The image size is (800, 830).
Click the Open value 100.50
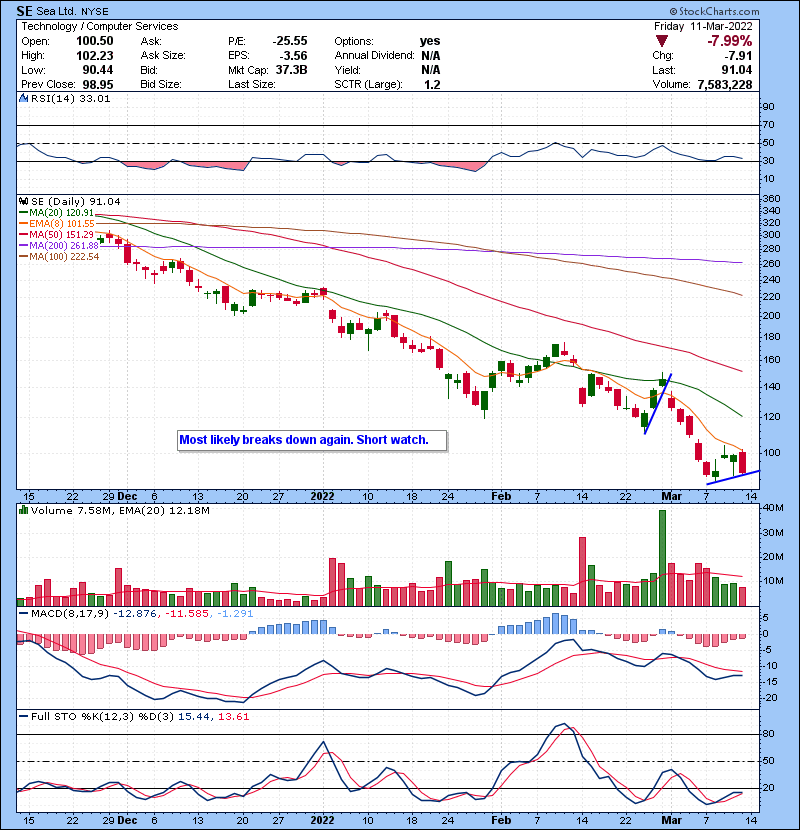(x=95, y=41)
